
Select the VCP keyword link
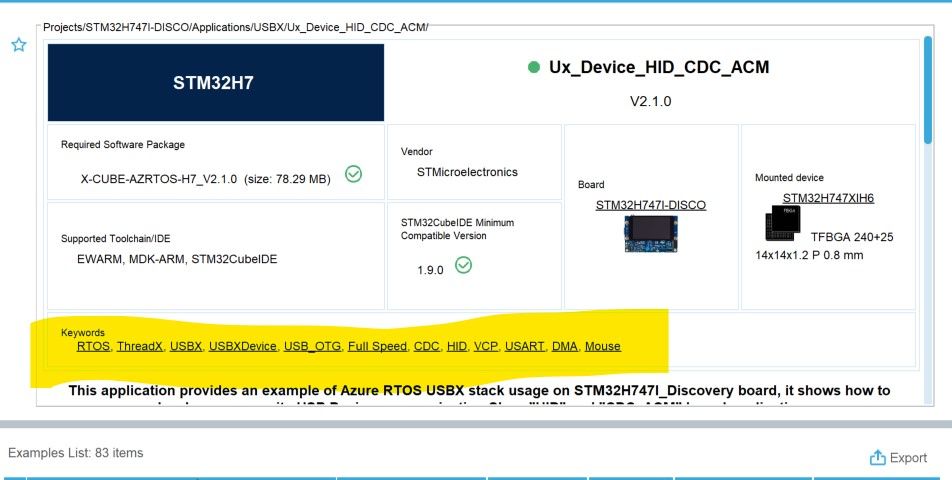coord(486,346)
